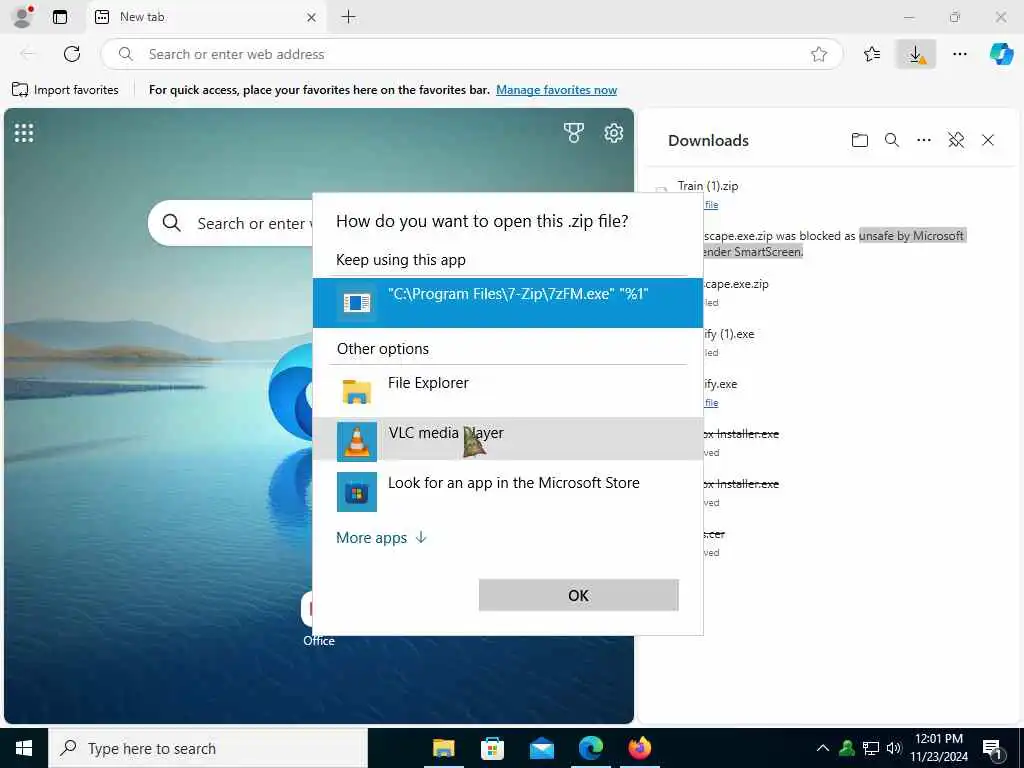Viewport: 1024px width, 768px height.
Task: Open Microsoft Edge taskbar icon
Action: (590, 748)
